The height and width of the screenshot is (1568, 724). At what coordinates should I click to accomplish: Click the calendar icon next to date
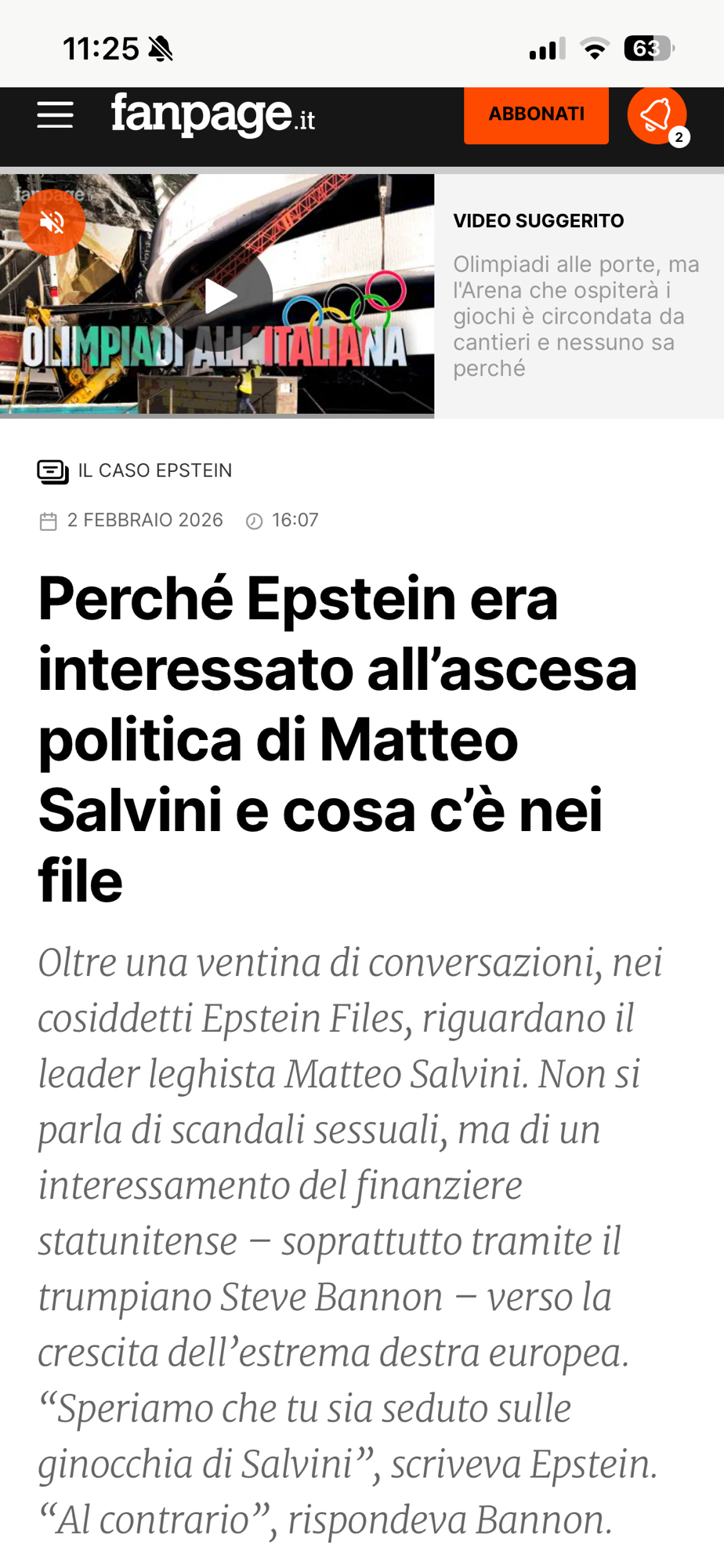49,521
